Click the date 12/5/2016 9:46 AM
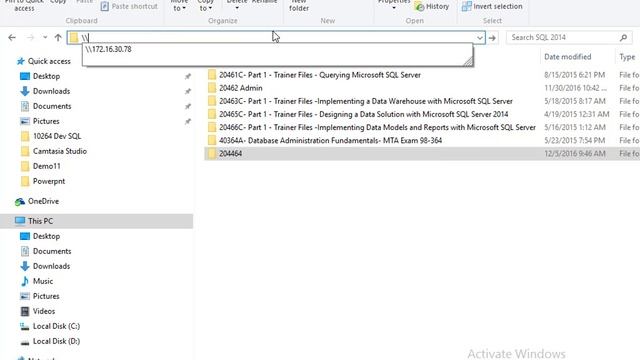 [574, 153]
